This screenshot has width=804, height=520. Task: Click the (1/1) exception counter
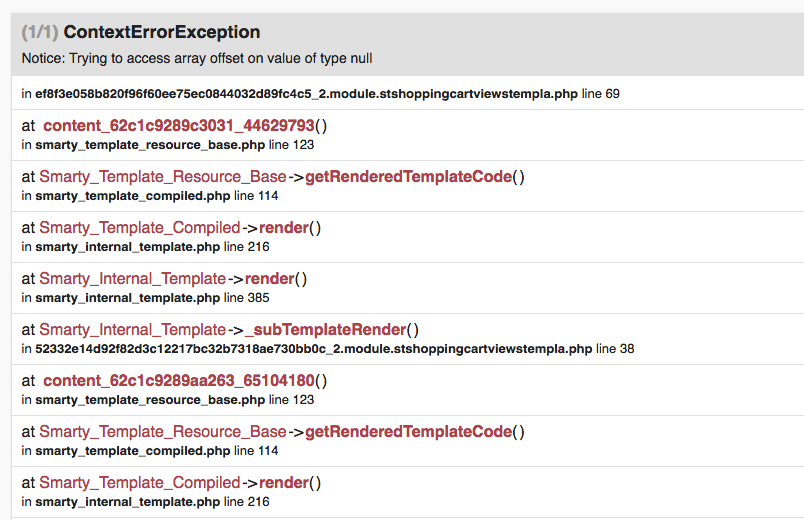[40, 33]
